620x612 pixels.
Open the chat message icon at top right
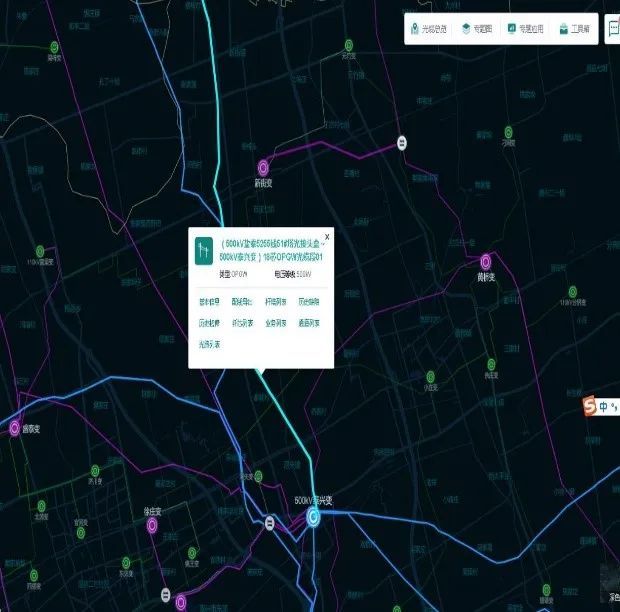tap(612, 29)
